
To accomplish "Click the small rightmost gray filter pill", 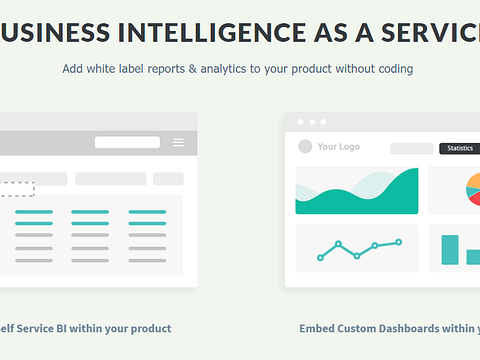I will (x=168, y=179).
